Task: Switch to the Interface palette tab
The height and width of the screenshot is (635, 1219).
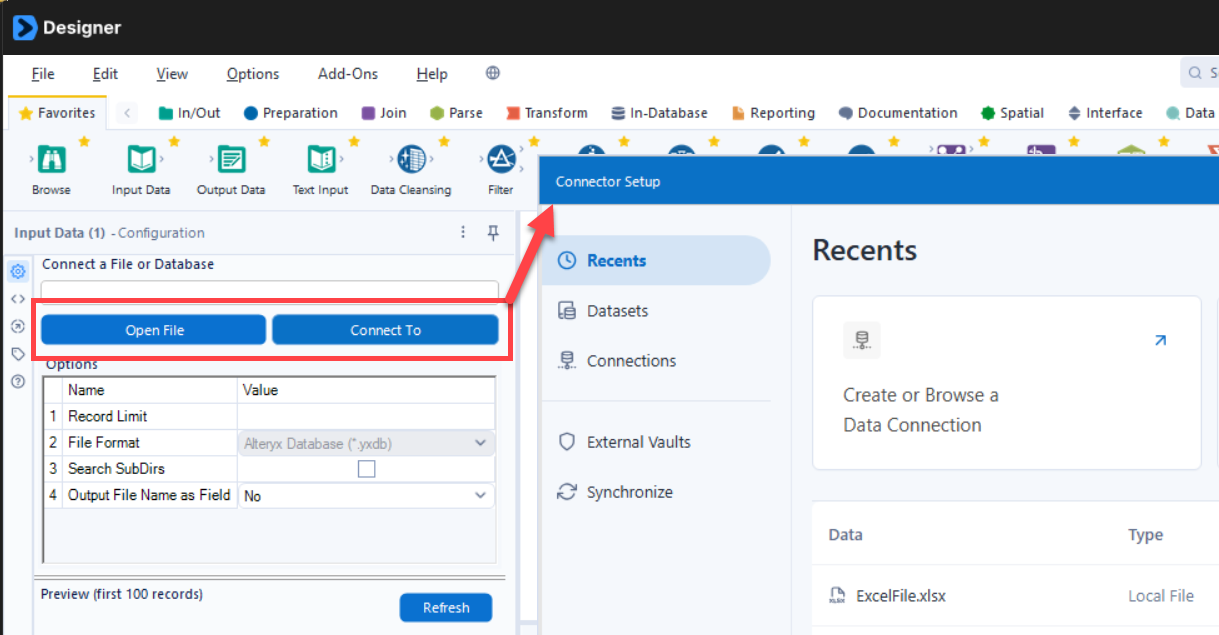Action: 1105,113
